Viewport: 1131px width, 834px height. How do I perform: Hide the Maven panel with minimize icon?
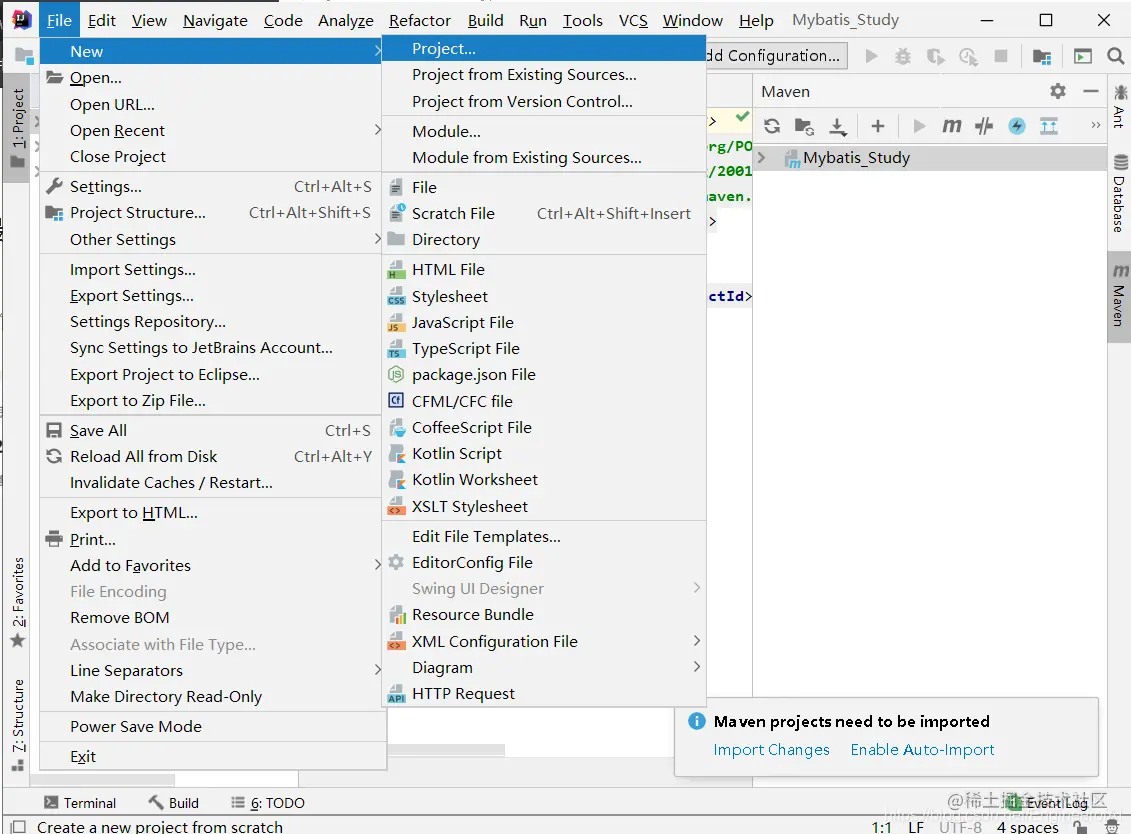(x=1091, y=91)
